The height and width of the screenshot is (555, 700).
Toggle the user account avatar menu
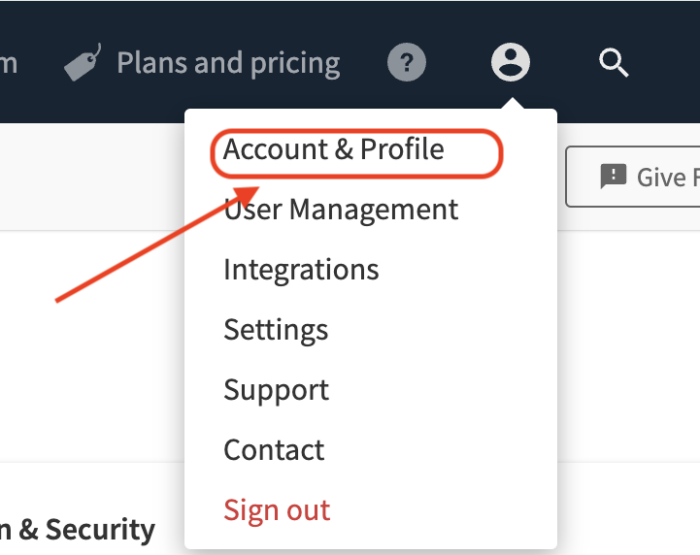(x=510, y=62)
